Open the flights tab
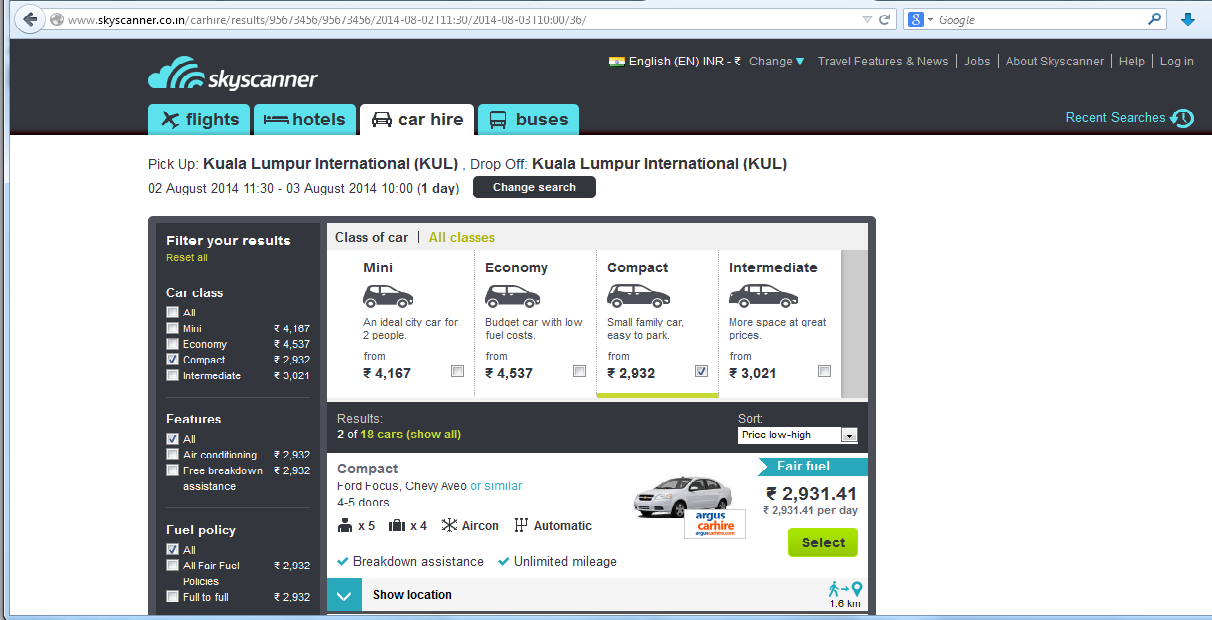 (x=200, y=119)
